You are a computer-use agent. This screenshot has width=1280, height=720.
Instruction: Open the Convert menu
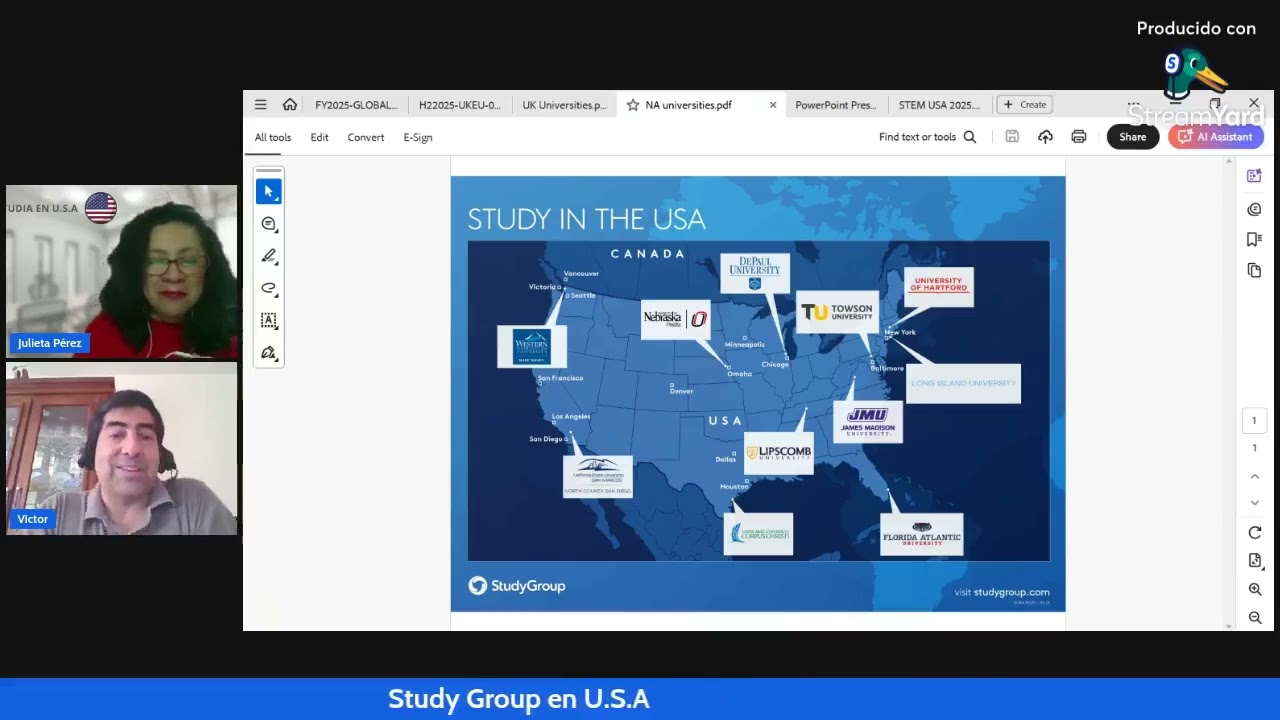click(x=366, y=138)
